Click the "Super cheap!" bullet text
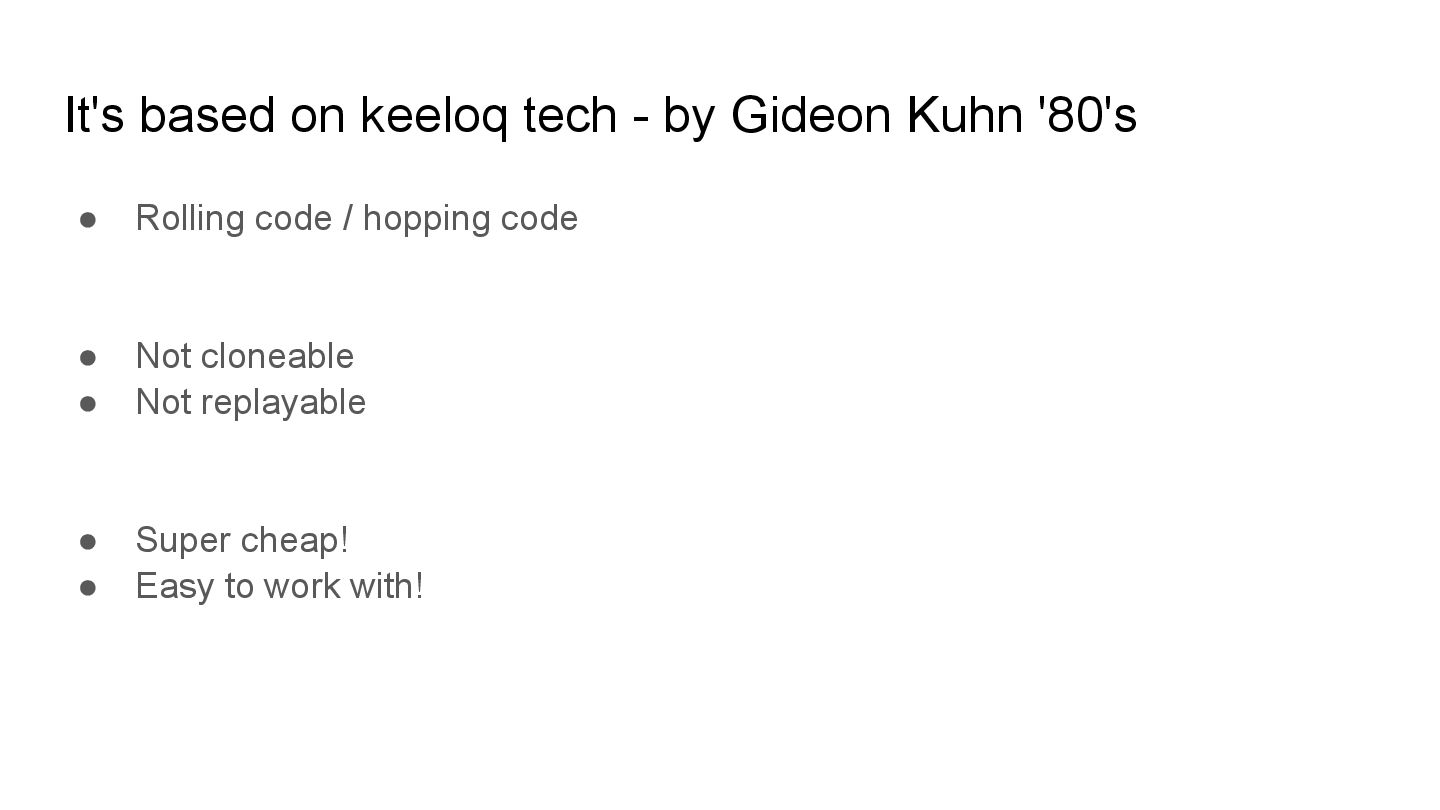The height and width of the screenshot is (810, 1440). pos(243,541)
